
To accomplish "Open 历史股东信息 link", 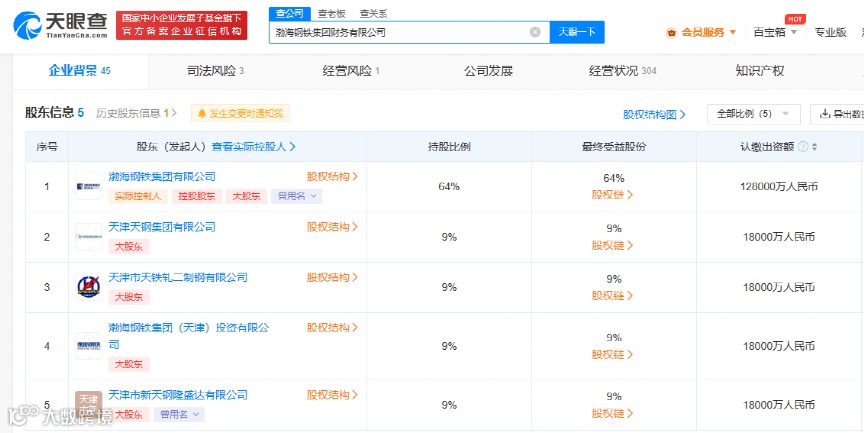I will tap(136, 113).
